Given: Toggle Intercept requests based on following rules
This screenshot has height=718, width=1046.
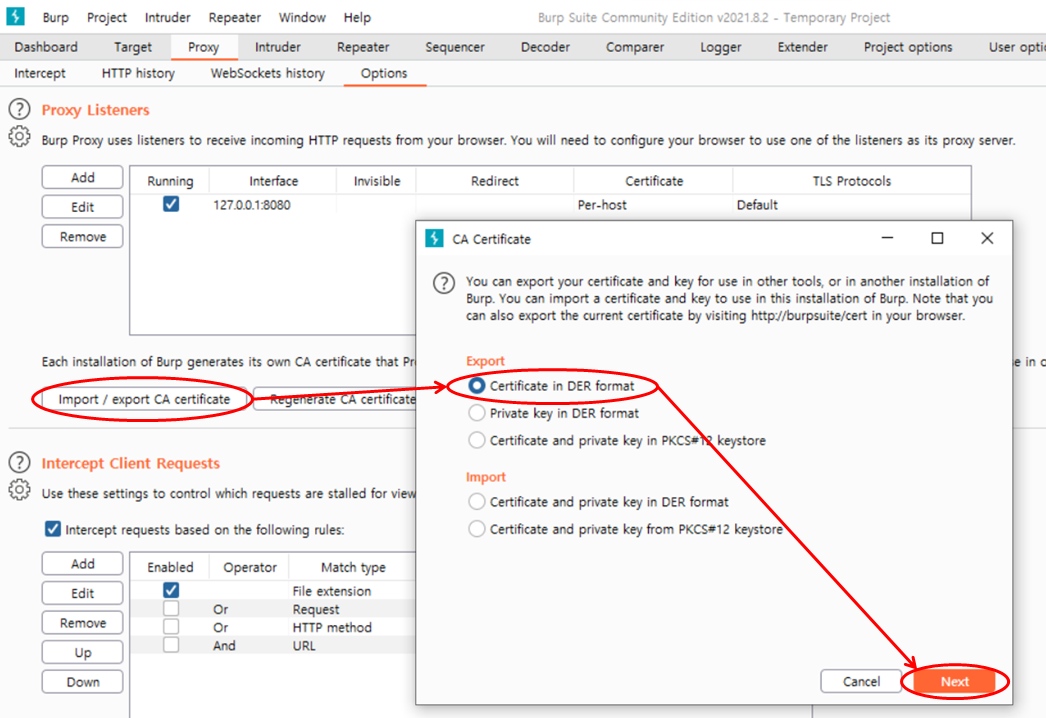Looking at the screenshot, I should pyautogui.click(x=53, y=529).
